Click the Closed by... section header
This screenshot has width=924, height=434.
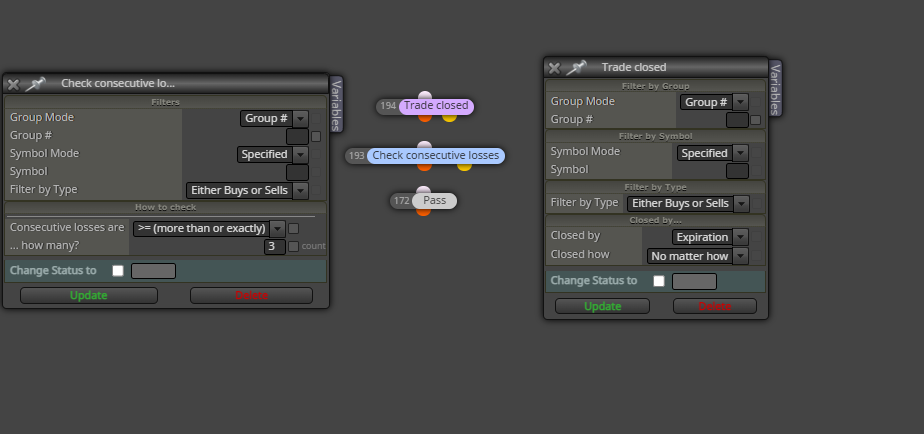pos(655,221)
